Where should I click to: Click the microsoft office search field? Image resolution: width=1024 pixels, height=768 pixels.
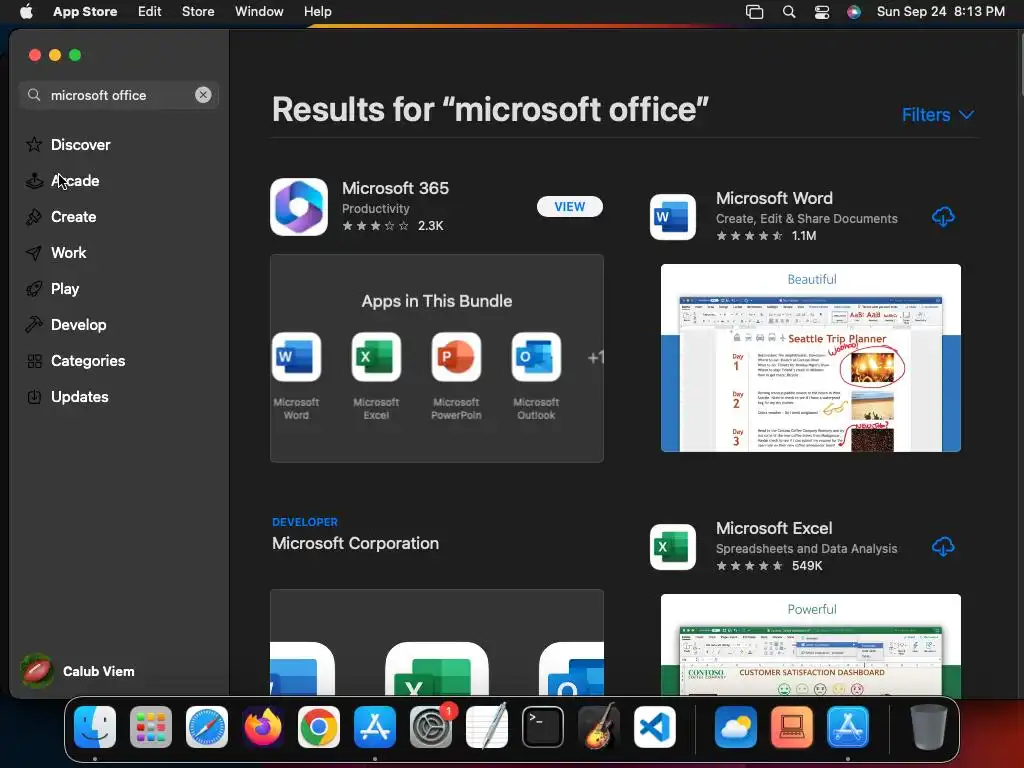click(x=119, y=95)
